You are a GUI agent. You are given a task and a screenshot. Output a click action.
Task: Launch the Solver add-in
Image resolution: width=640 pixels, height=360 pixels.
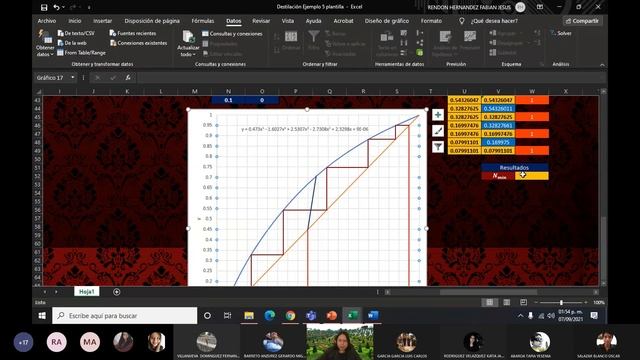(561, 33)
